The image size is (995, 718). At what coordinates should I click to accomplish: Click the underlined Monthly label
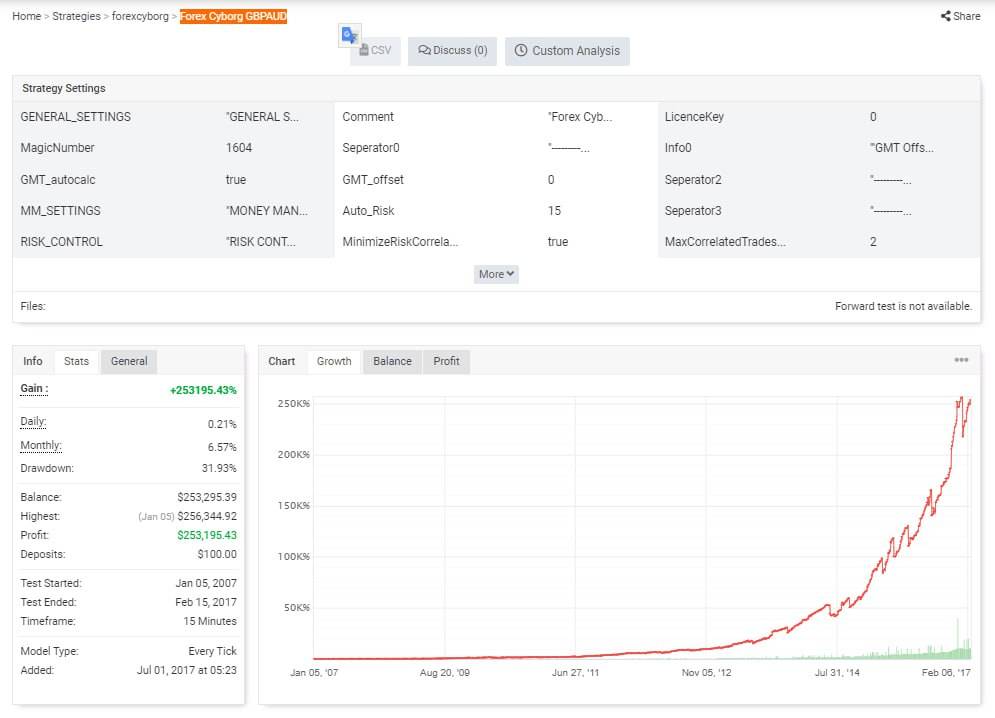tap(40, 446)
